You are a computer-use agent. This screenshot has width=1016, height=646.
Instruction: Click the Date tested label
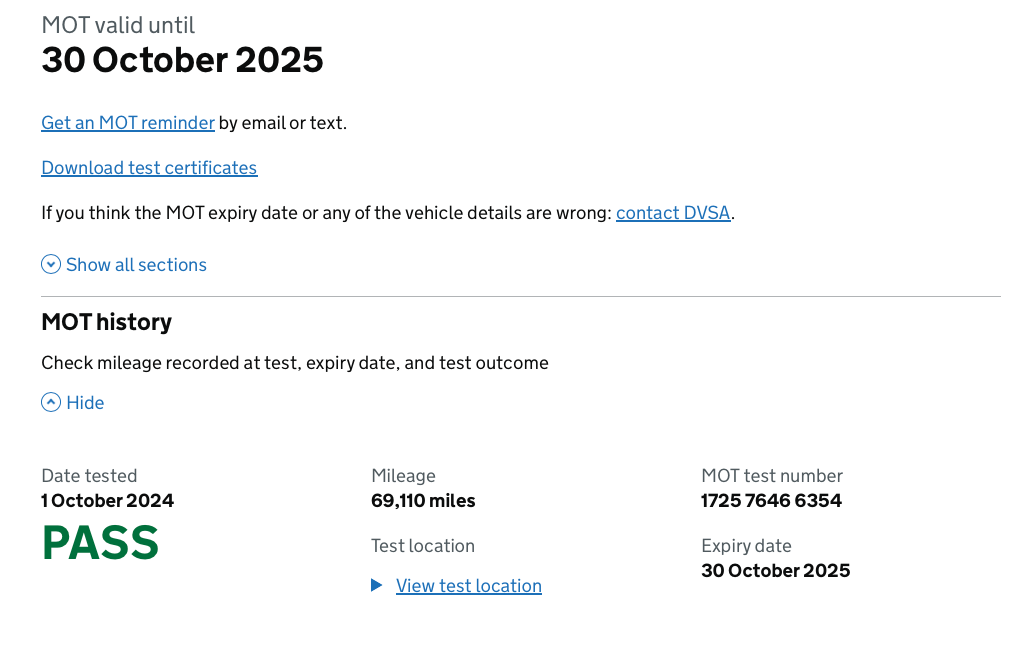(89, 476)
